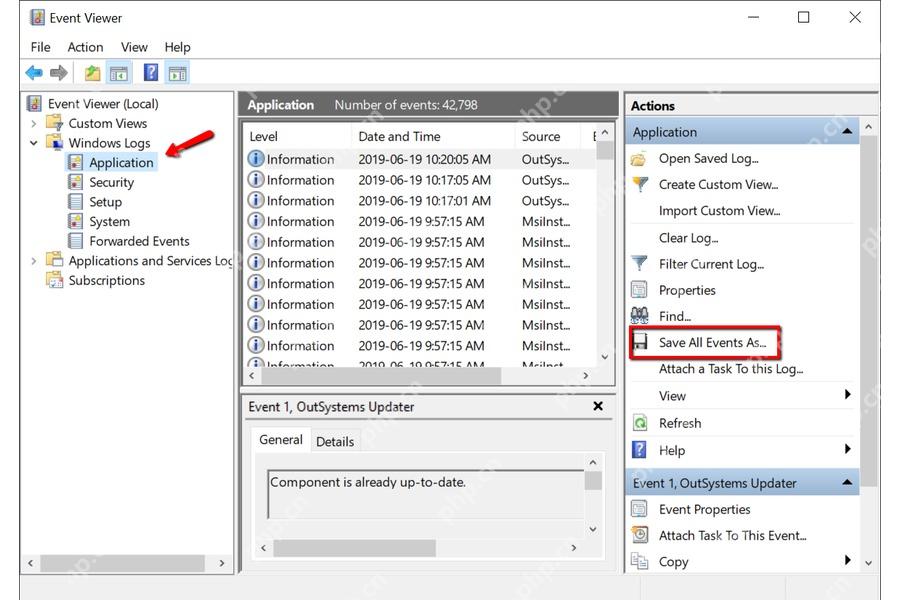The width and height of the screenshot is (900, 600).
Task: Click the Forward arrow toolbar icon
Action: (59, 73)
